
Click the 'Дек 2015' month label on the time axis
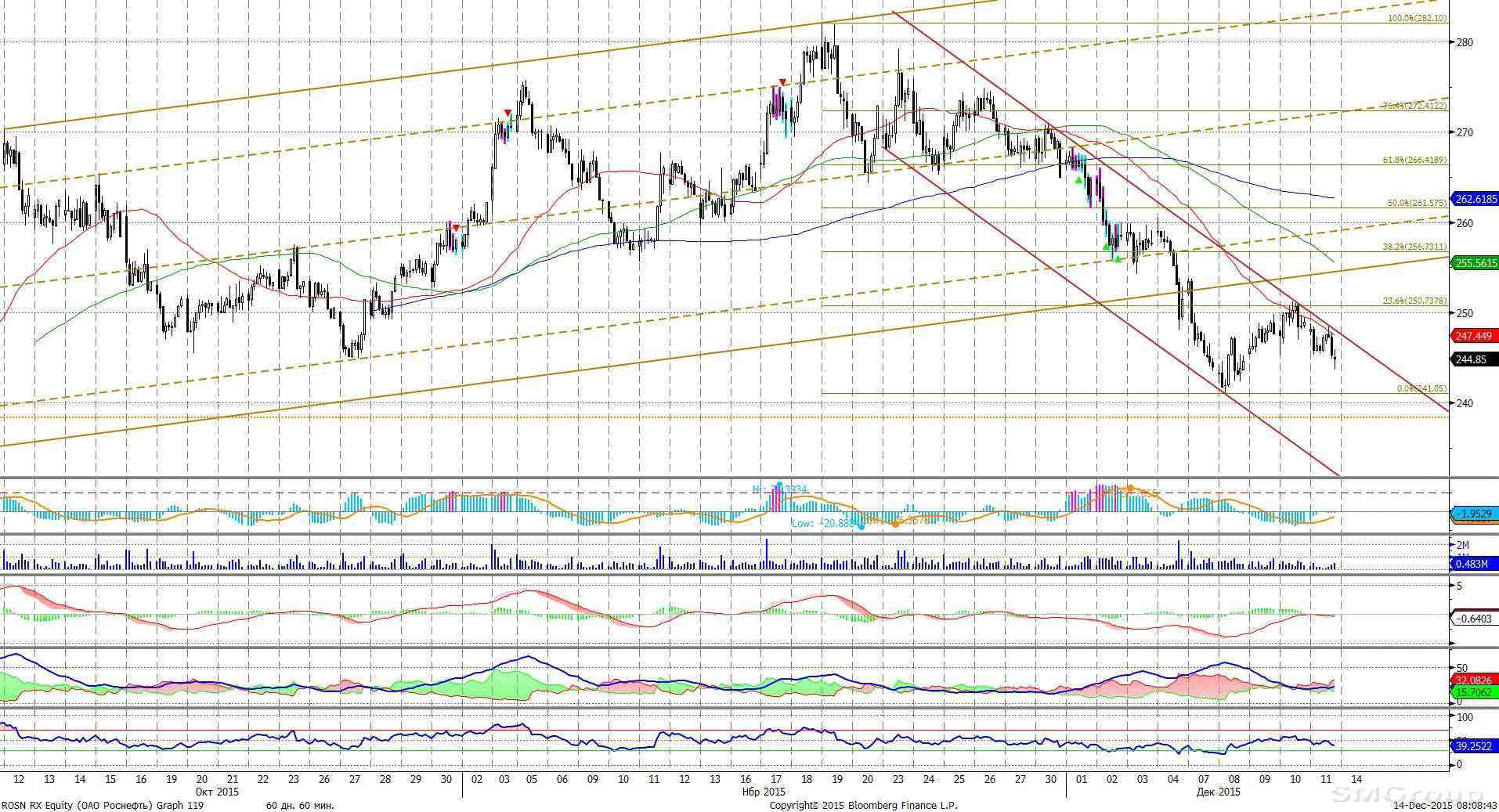point(1218,792)
